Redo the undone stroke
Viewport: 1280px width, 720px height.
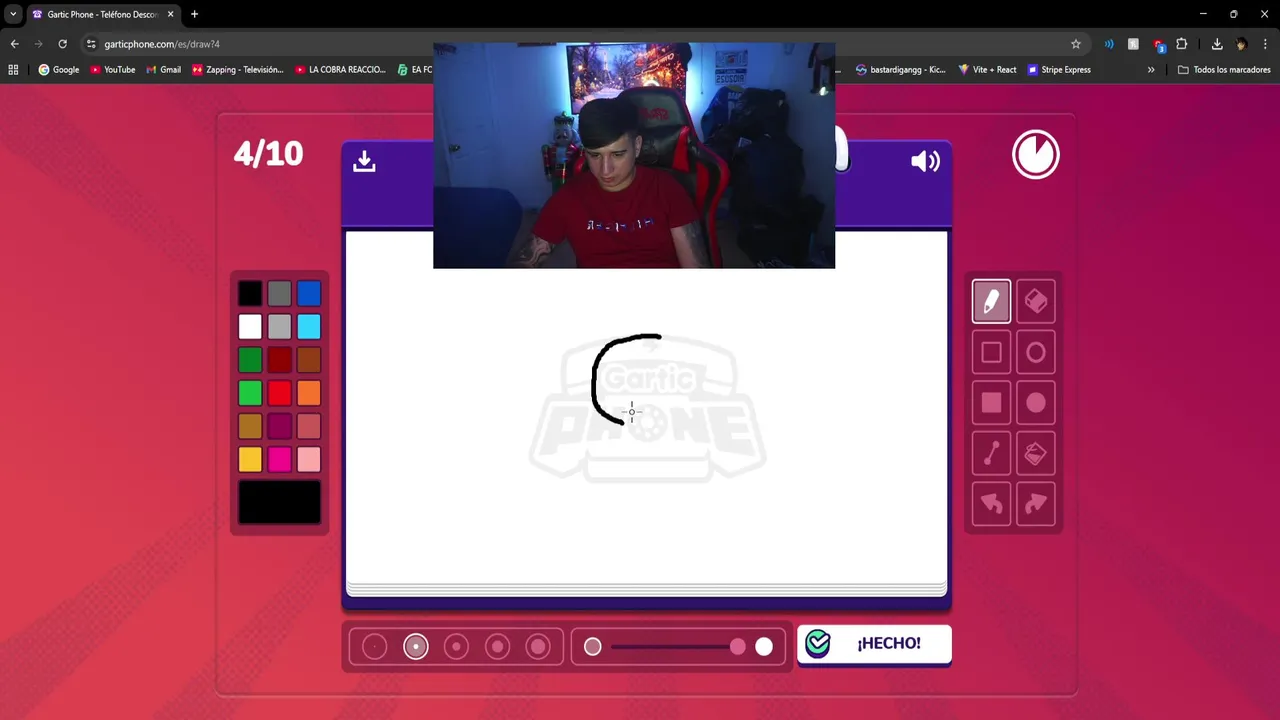tap(1035, 504)
